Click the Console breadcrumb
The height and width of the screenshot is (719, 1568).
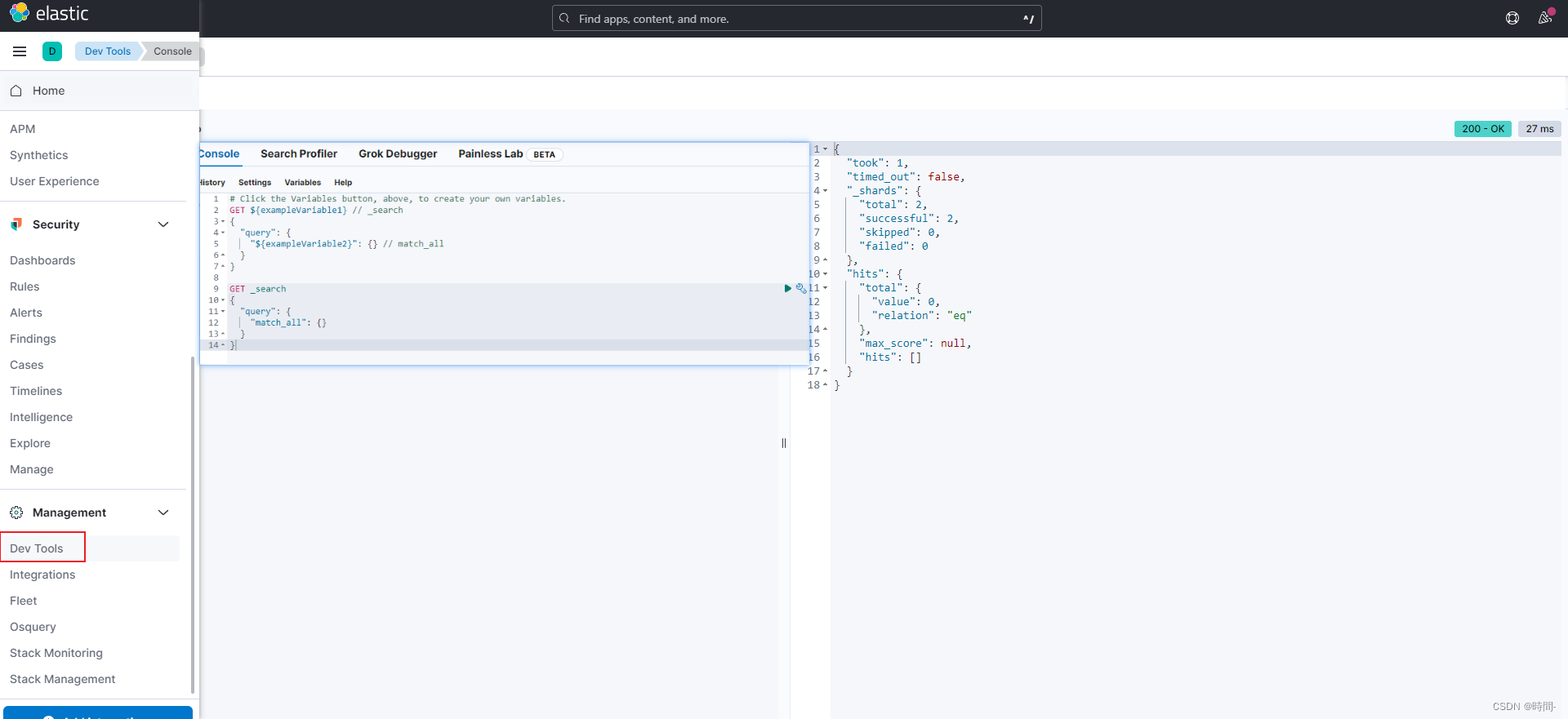(172, 51)
